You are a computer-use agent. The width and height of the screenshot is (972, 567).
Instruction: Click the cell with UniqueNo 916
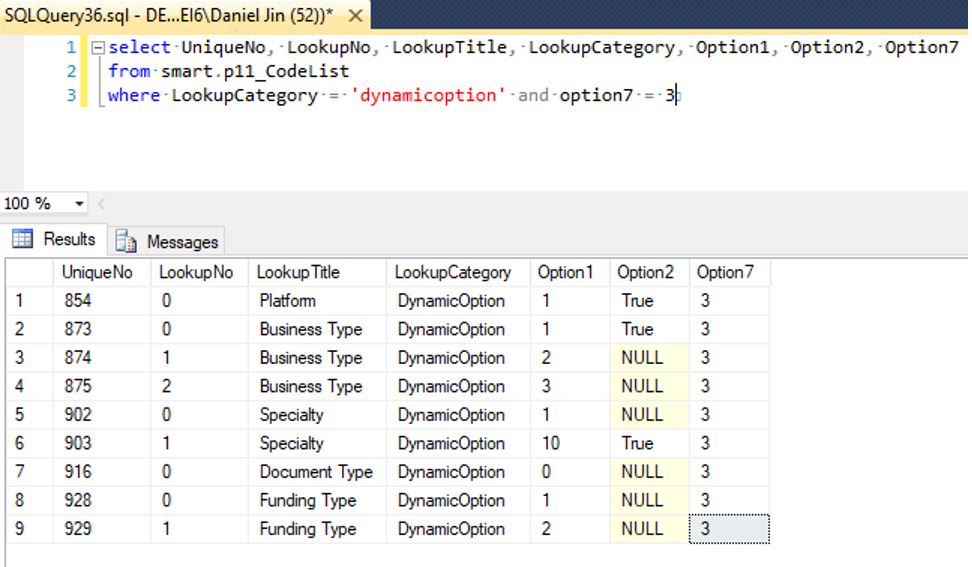(102, 472)
